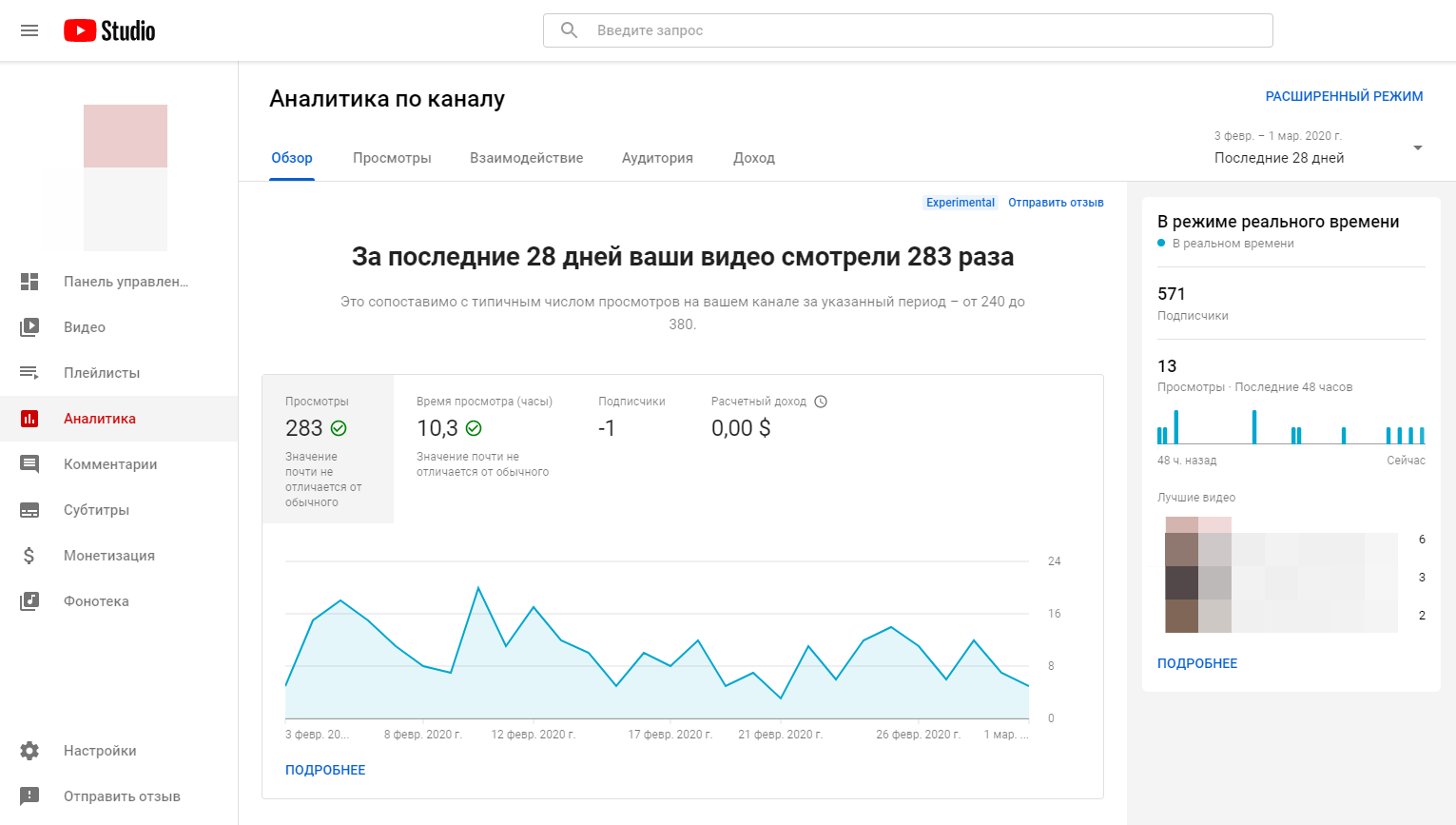Click ПОДРОБНЕЕ under the views chart
This screenshot has width=1456, height=825.
coord(325,770)
